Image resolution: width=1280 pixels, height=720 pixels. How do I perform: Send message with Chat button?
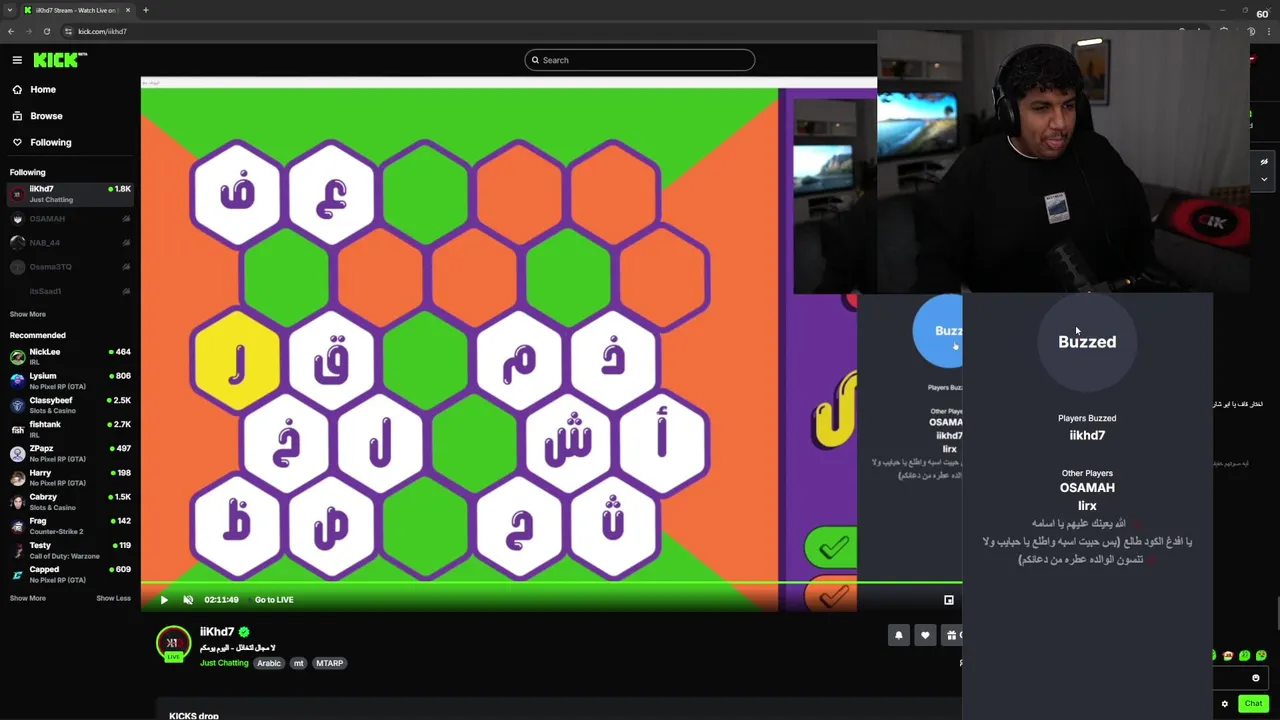[1253, 703]
